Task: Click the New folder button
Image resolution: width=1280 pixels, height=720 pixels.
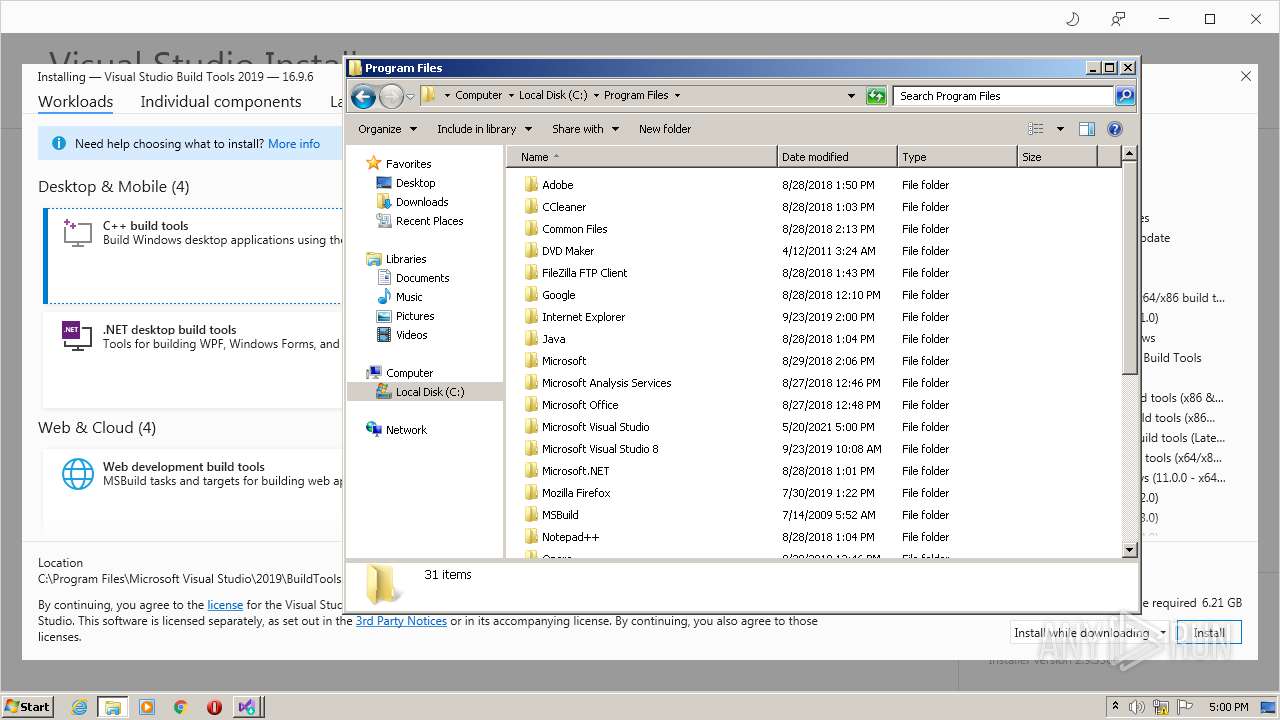Action: [x=665, y=129]
